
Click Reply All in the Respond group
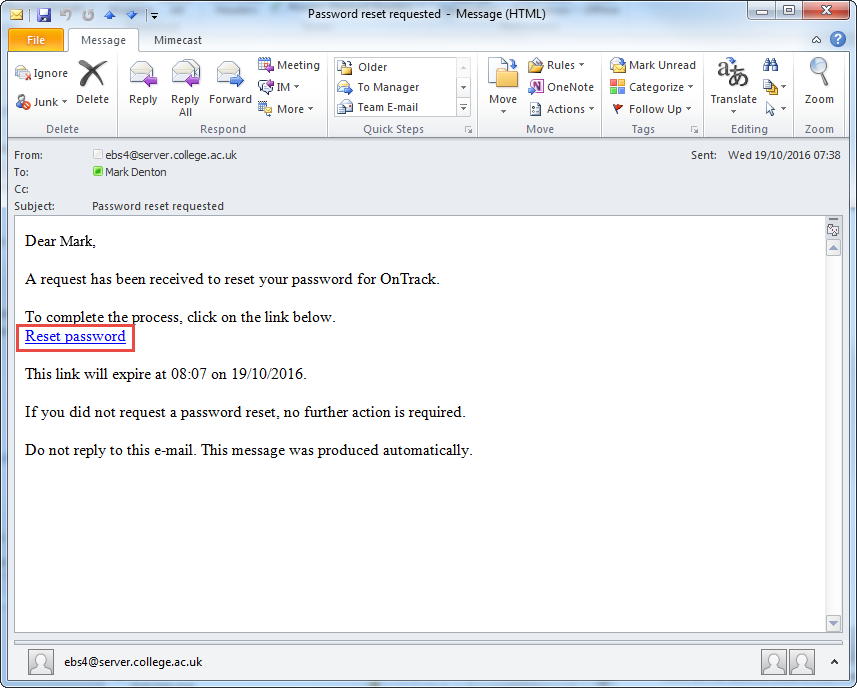pyautogui.click(x=185, y=87)
